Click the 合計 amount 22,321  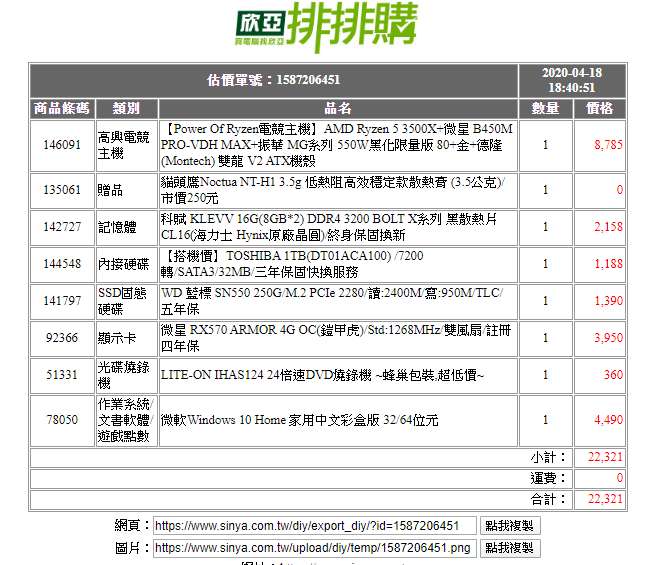605,499
